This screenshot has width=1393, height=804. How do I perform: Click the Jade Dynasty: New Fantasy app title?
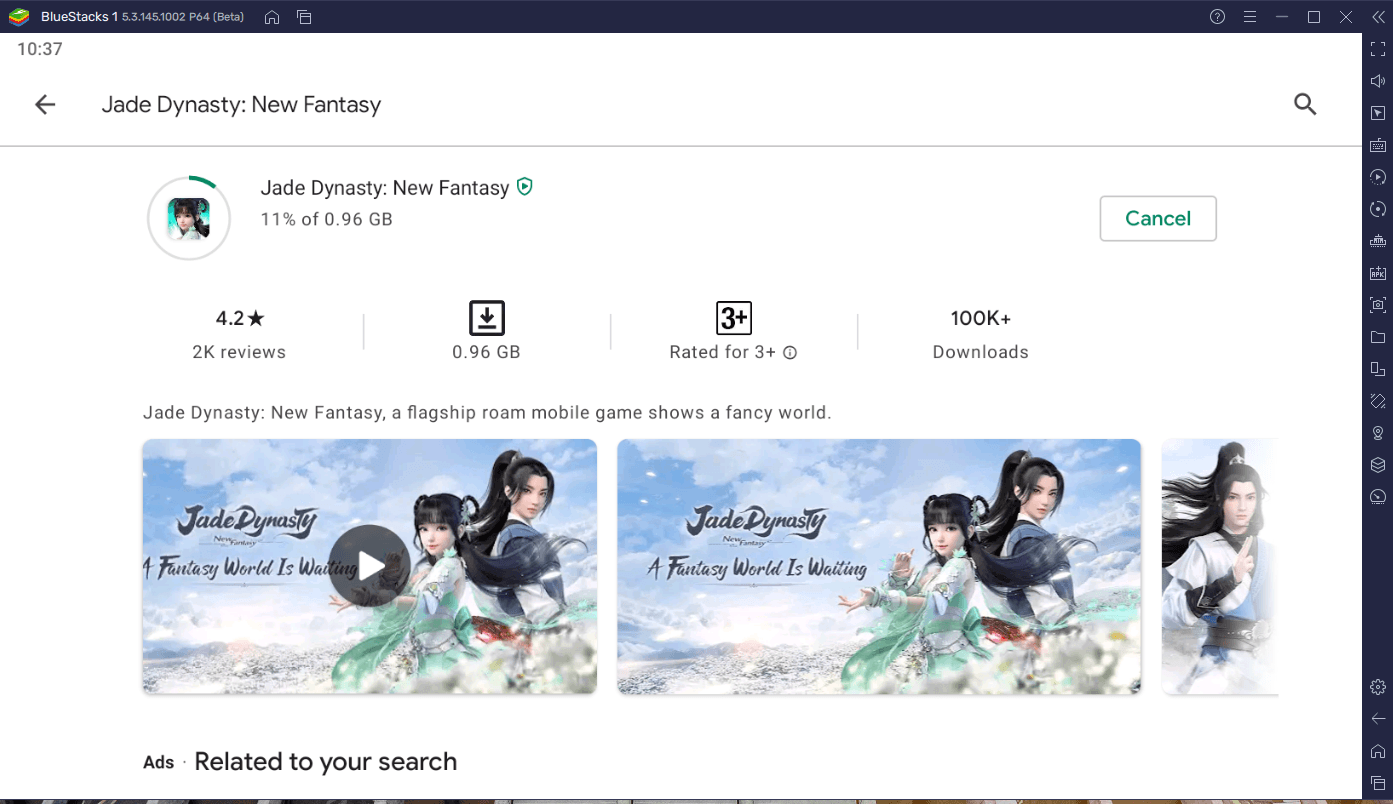[385, 187]
